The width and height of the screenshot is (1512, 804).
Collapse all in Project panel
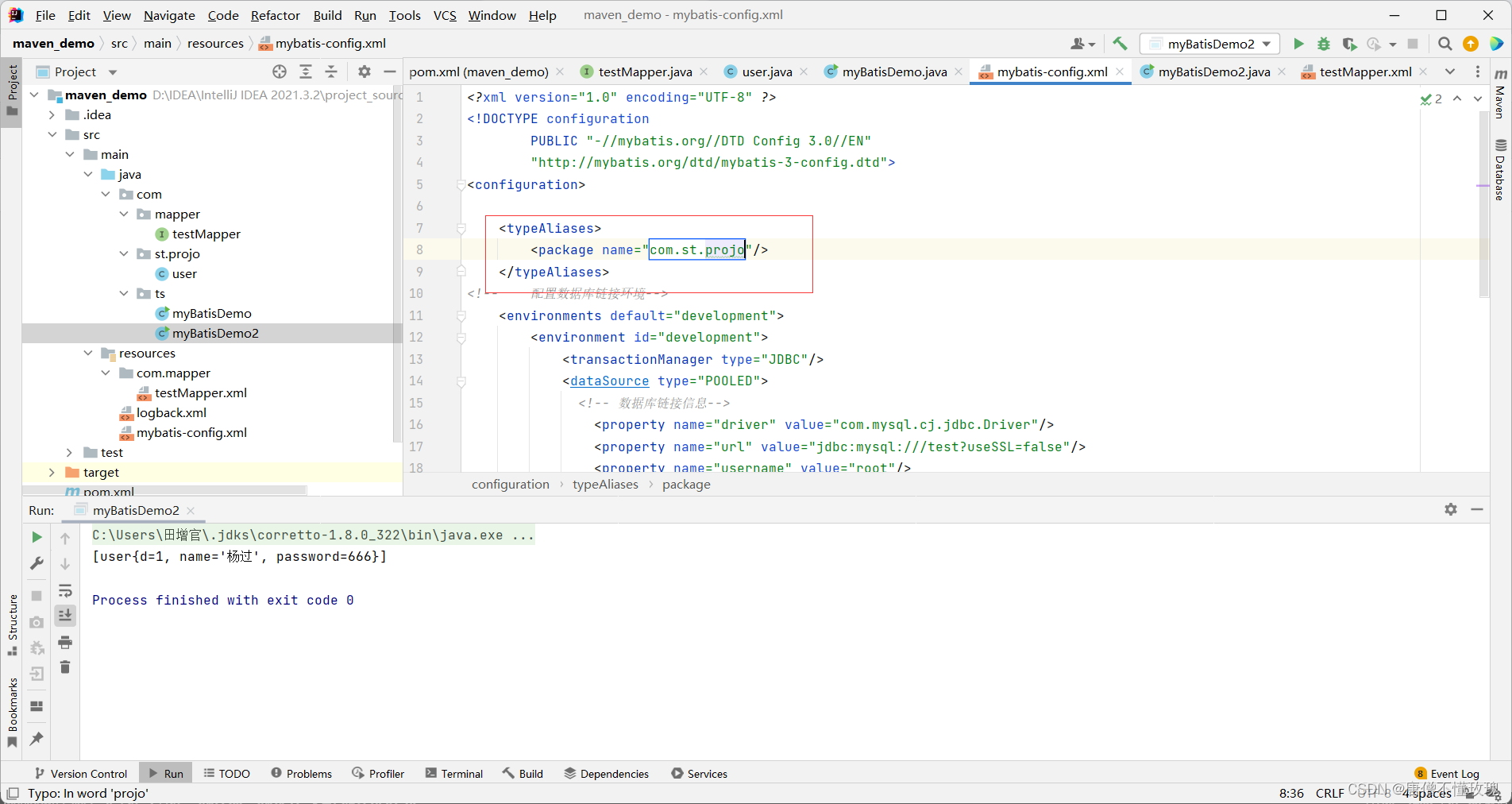pos(332,72)
